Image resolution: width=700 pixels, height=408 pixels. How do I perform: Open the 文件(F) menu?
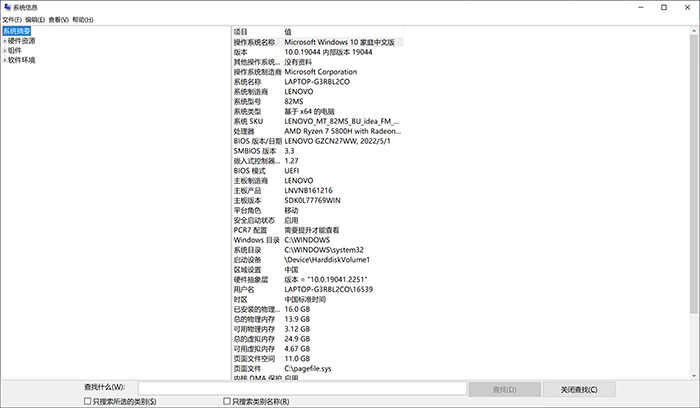point(11,19)
